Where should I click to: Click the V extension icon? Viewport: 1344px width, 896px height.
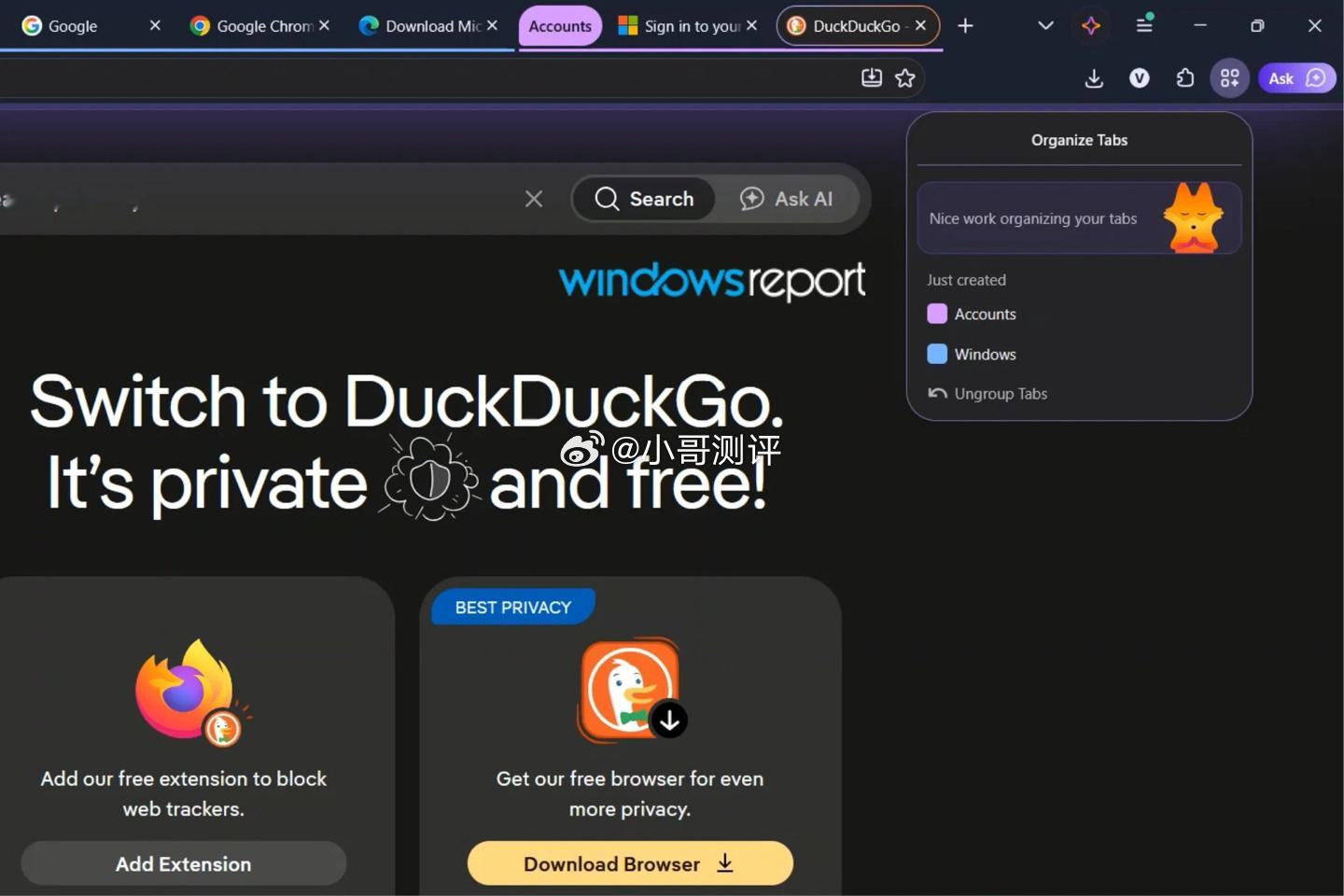click(x=1140, y=78)
